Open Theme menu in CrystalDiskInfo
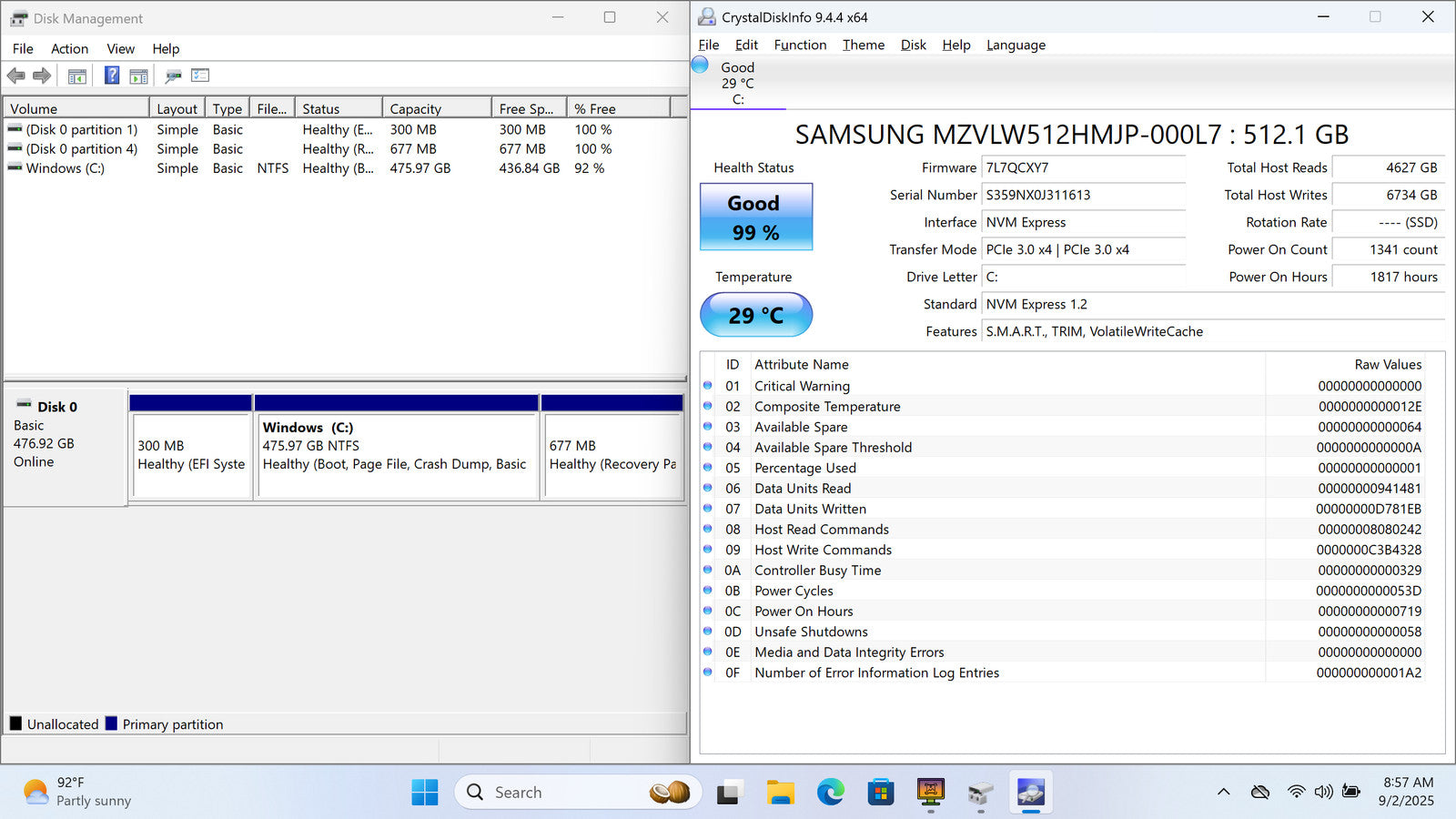The height and width of the screenshot is (819, 1456). (x=863, y=45)
